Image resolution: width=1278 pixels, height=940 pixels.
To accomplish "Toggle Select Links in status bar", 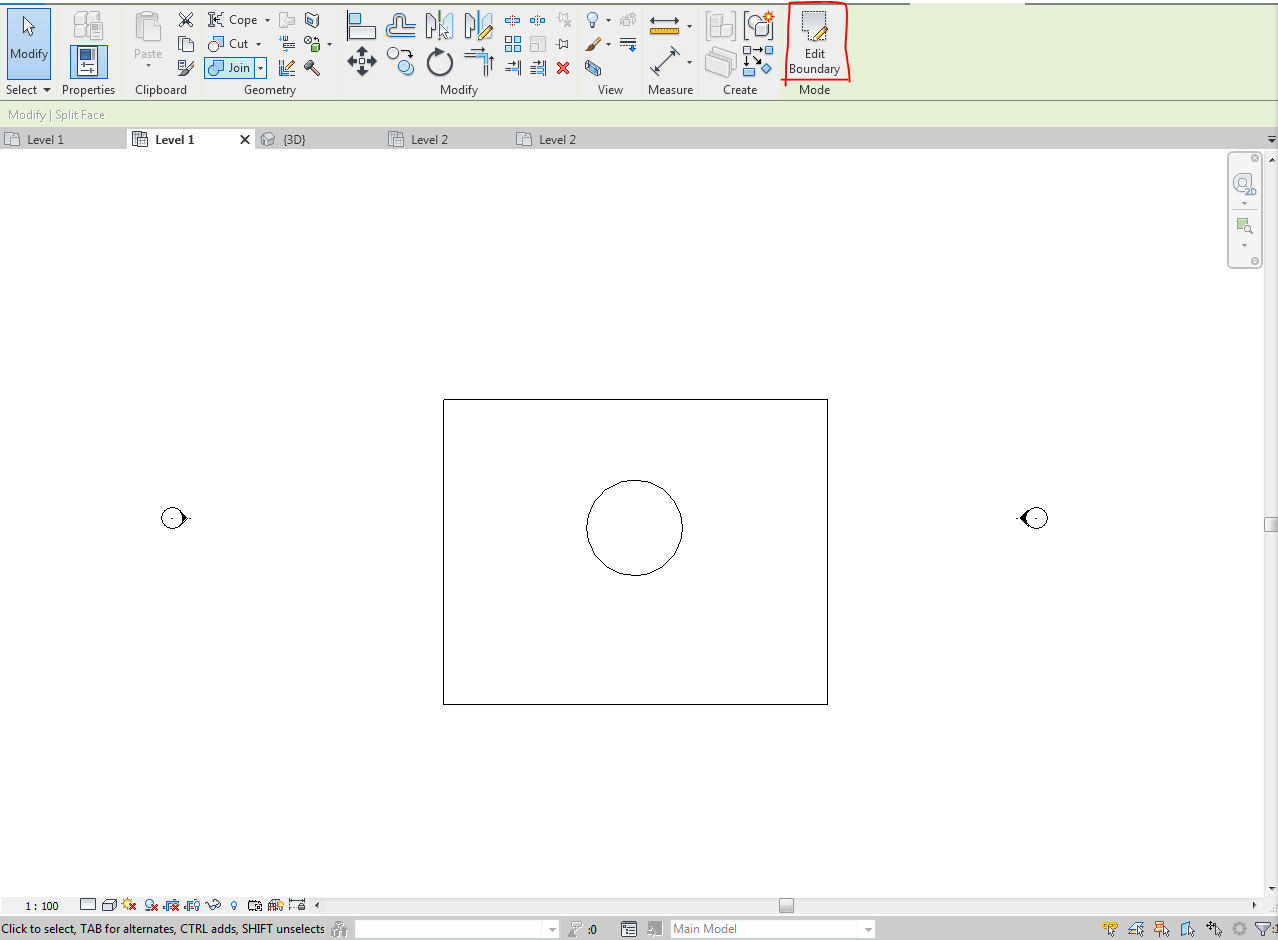I will pos(1110,929).
